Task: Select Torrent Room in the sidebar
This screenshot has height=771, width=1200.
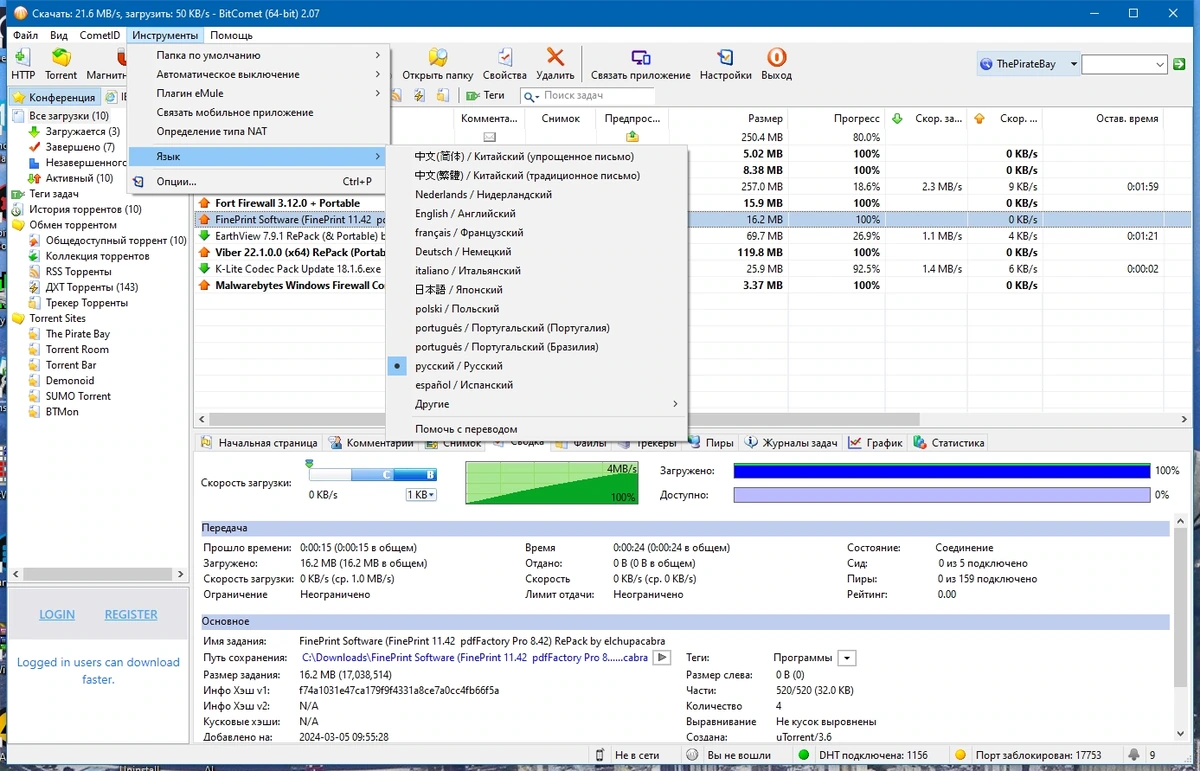Action: (x=77, y=349)
